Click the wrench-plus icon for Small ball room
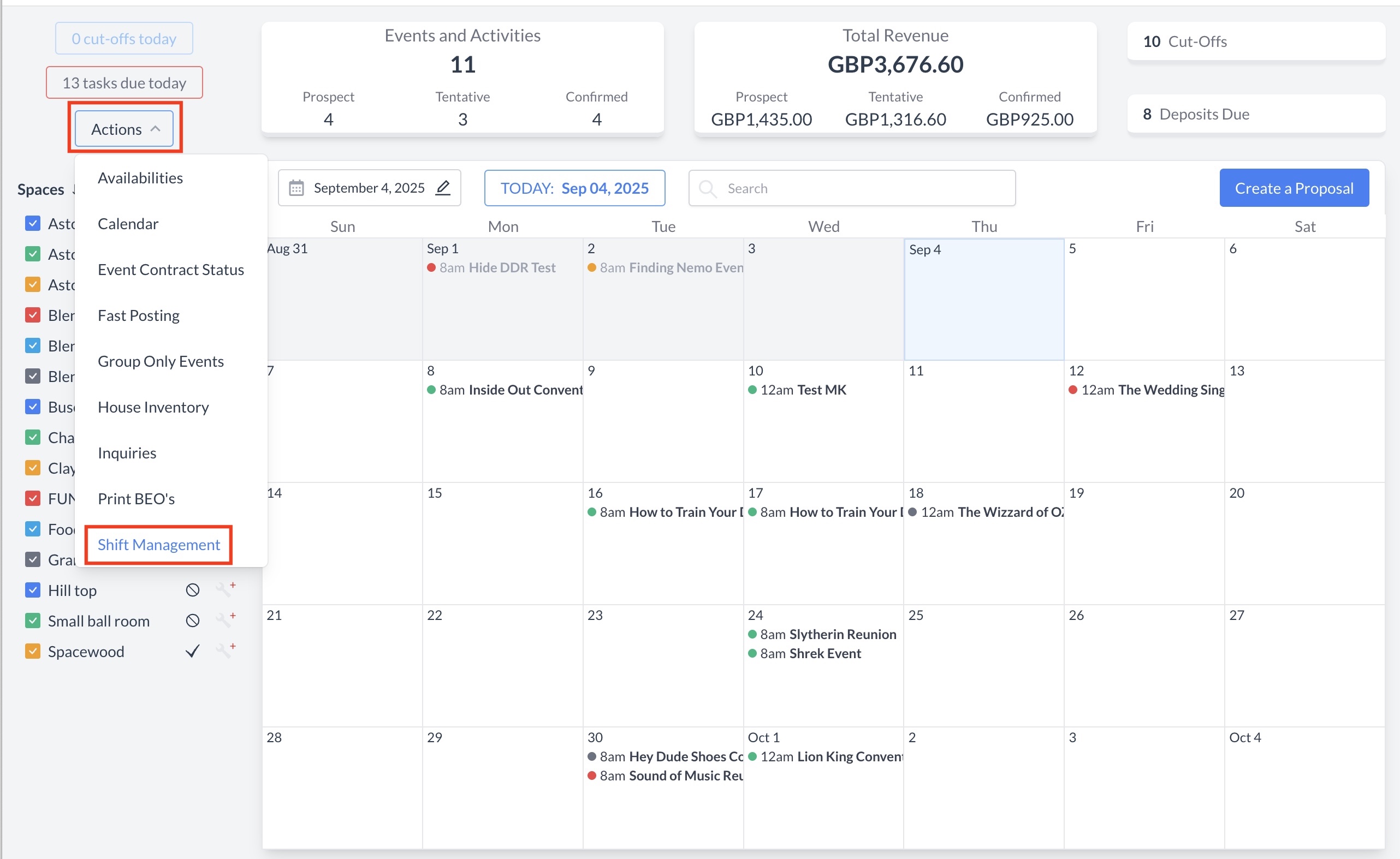The width and height of the screenshot is (1400, 859). [x=225, y=620]
